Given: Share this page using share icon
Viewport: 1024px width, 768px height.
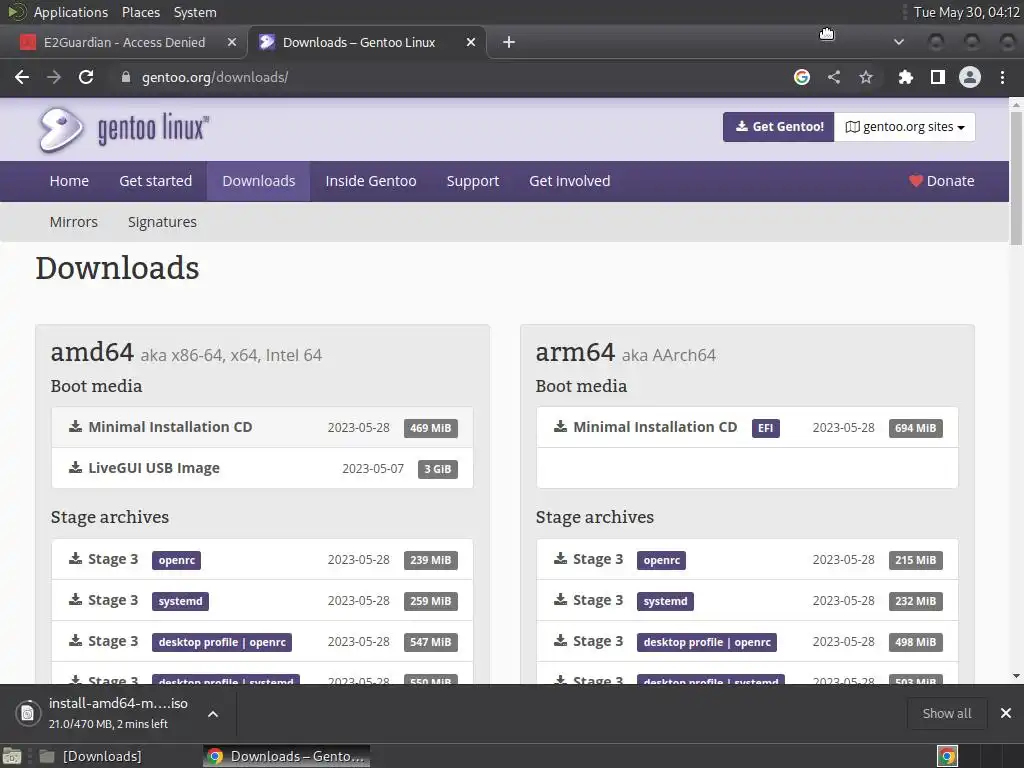Looking at the screenshot, I should (x=834, y=77).
